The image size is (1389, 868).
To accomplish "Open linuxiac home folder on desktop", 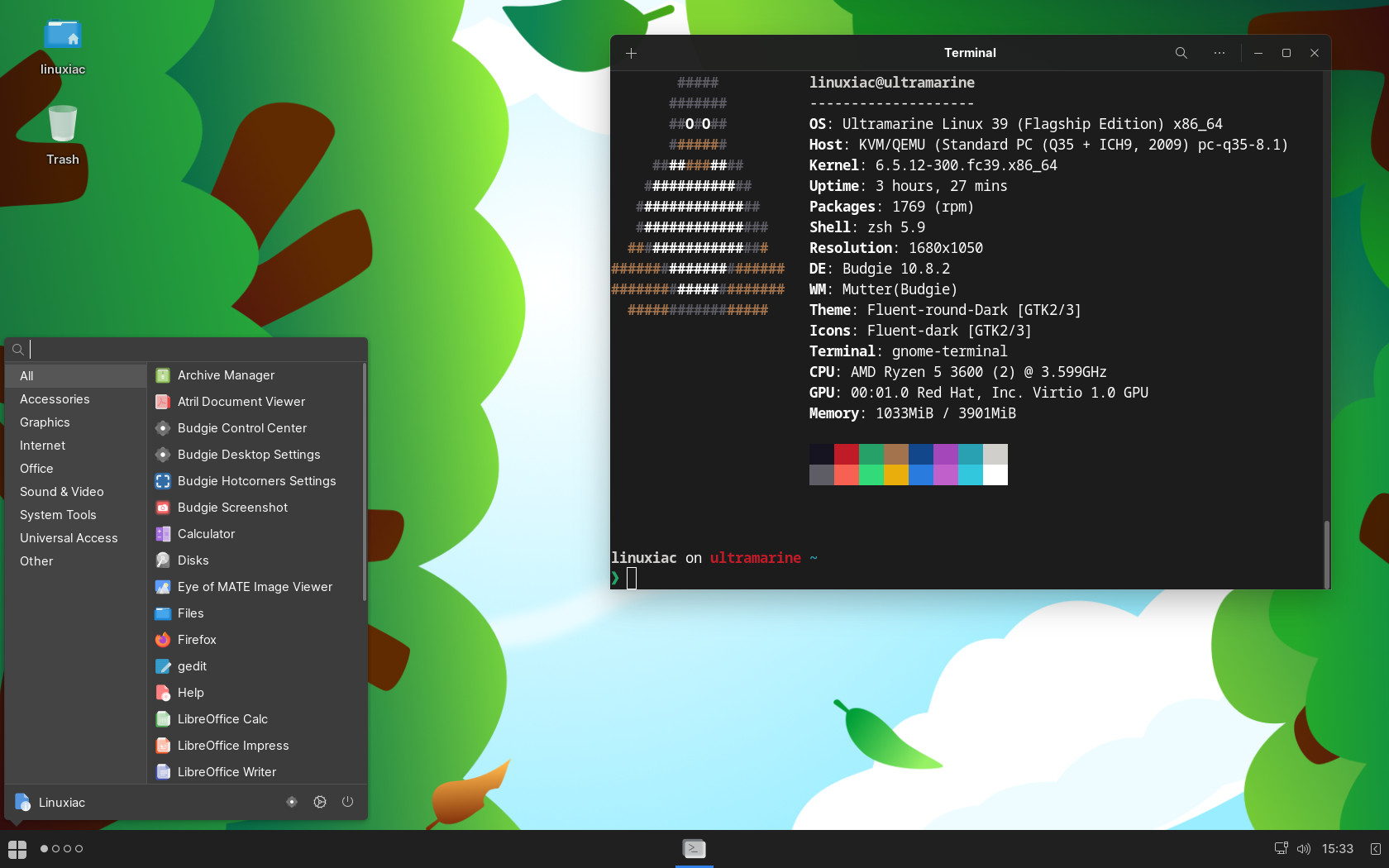I will [63, 48].
